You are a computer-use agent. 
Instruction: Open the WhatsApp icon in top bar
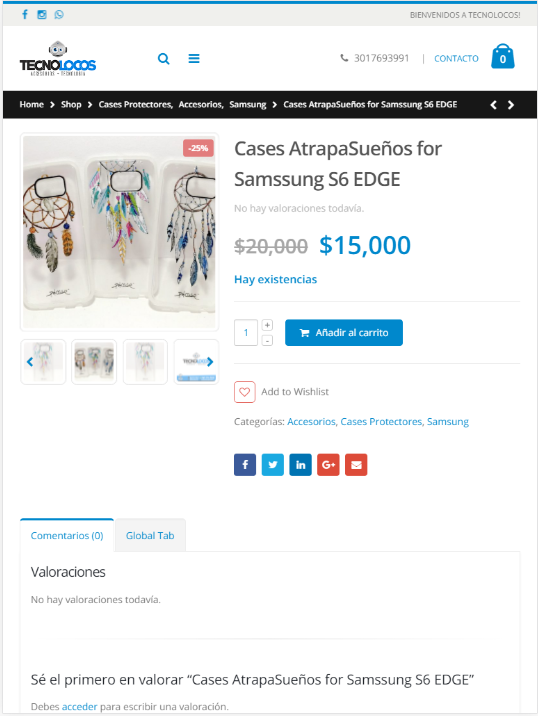59,15
